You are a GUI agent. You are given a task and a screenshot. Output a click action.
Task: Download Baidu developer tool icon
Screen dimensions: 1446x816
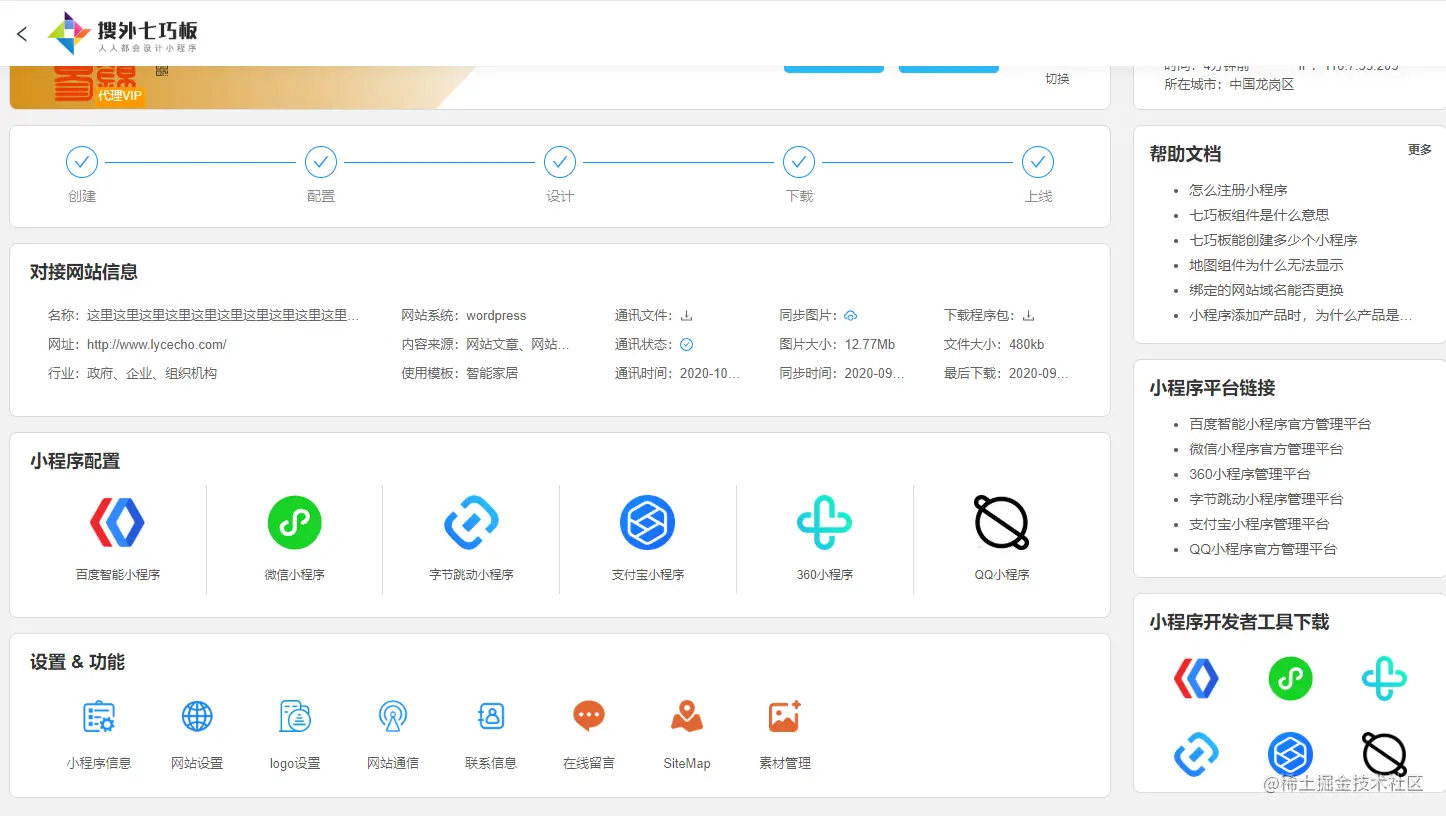[1196, 679]
